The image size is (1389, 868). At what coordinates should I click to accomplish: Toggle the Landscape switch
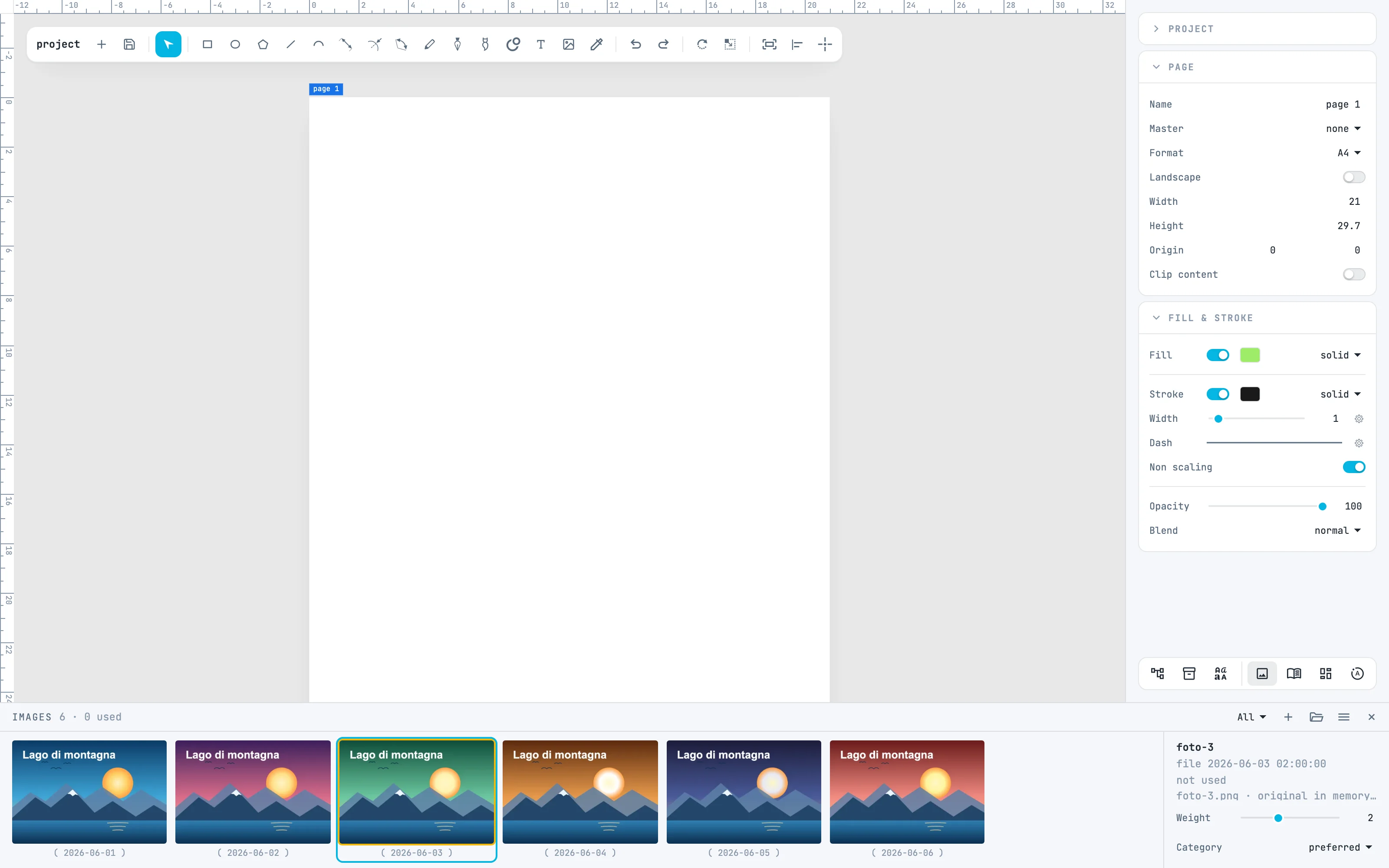tap(1353, 178)
